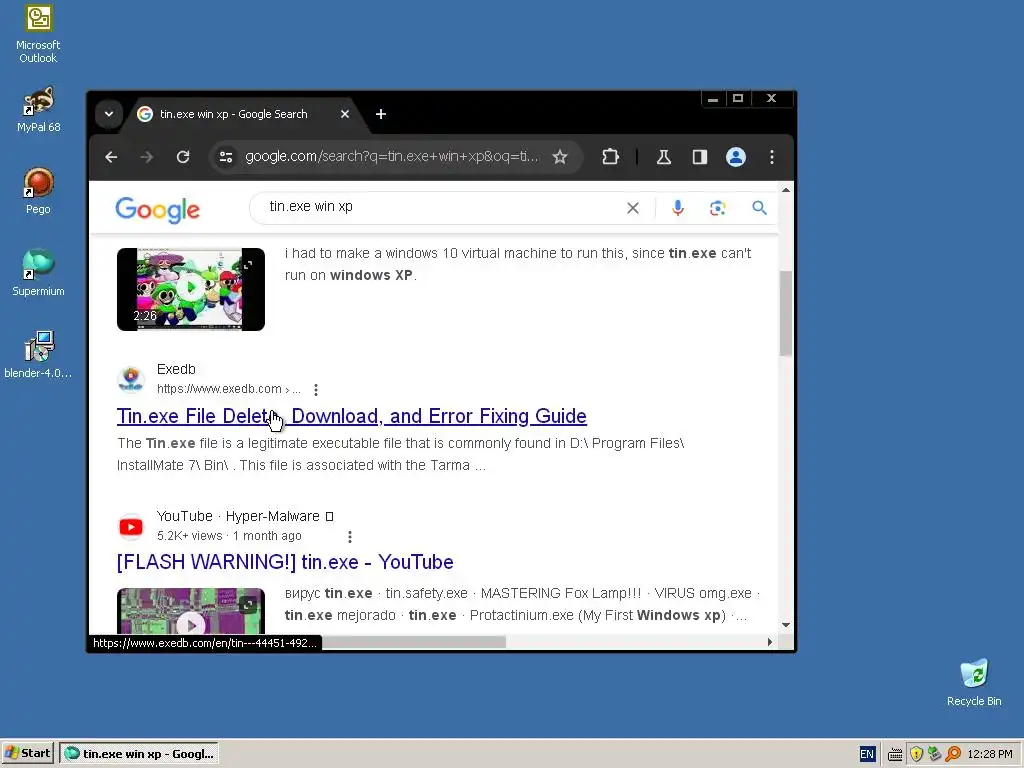Open more options for YouTube Hyper-Malware result
This screenshot has width=1024, height=768.
[x=350, y=537]
